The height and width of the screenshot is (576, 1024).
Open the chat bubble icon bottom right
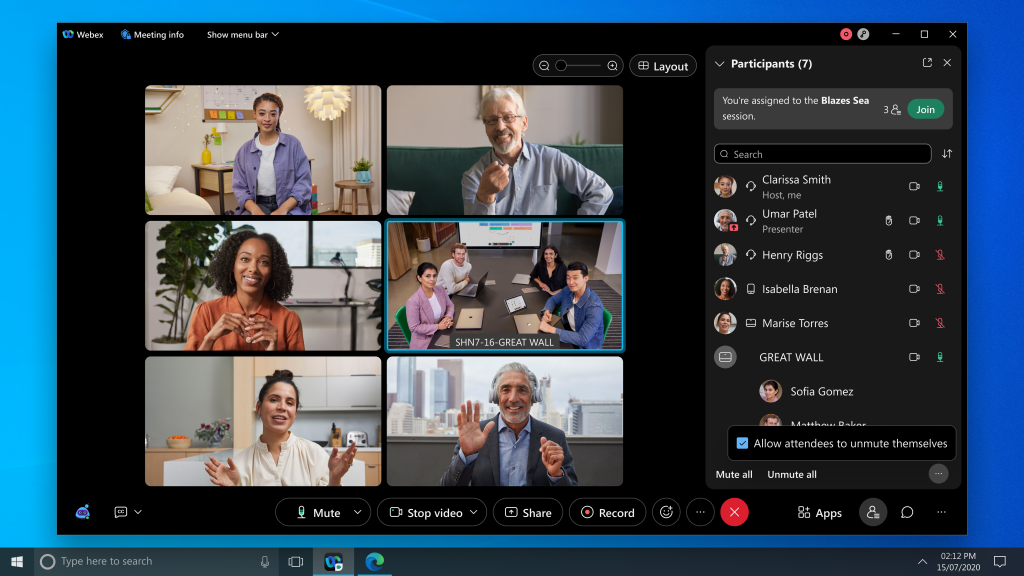[x=906, y=512]
